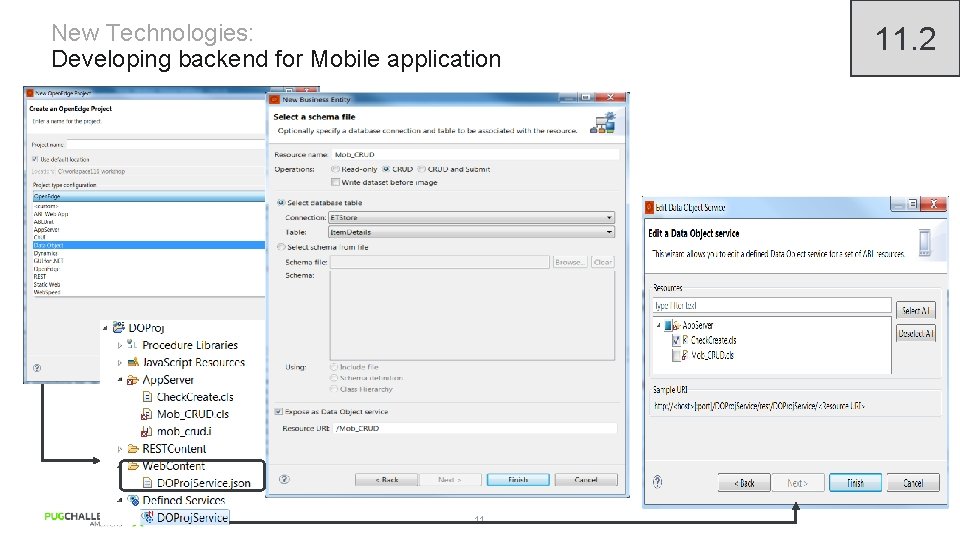Click the Procedure Libraries icon
Image resolution: width=960 pixels, height=540 pixels.
(132, 345)
